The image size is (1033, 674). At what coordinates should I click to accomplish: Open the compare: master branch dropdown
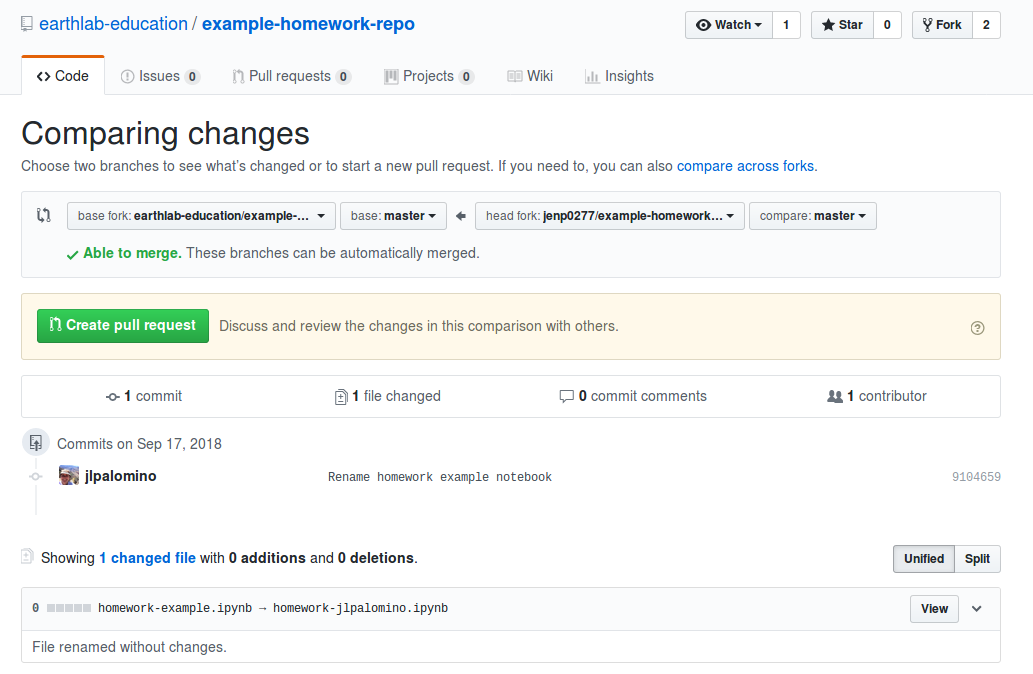click(x=812, y=216)
